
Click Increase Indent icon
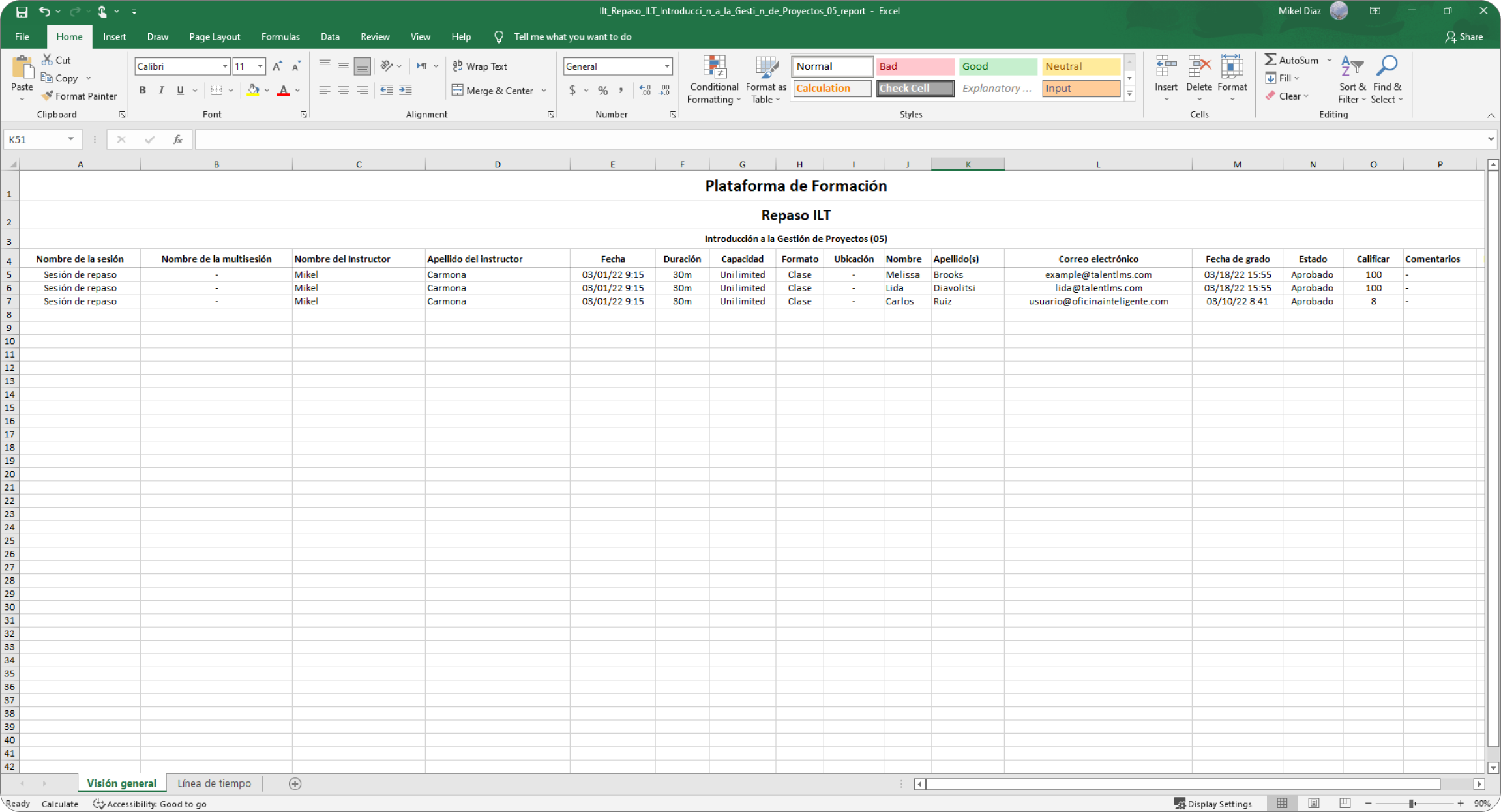point(406,90)
